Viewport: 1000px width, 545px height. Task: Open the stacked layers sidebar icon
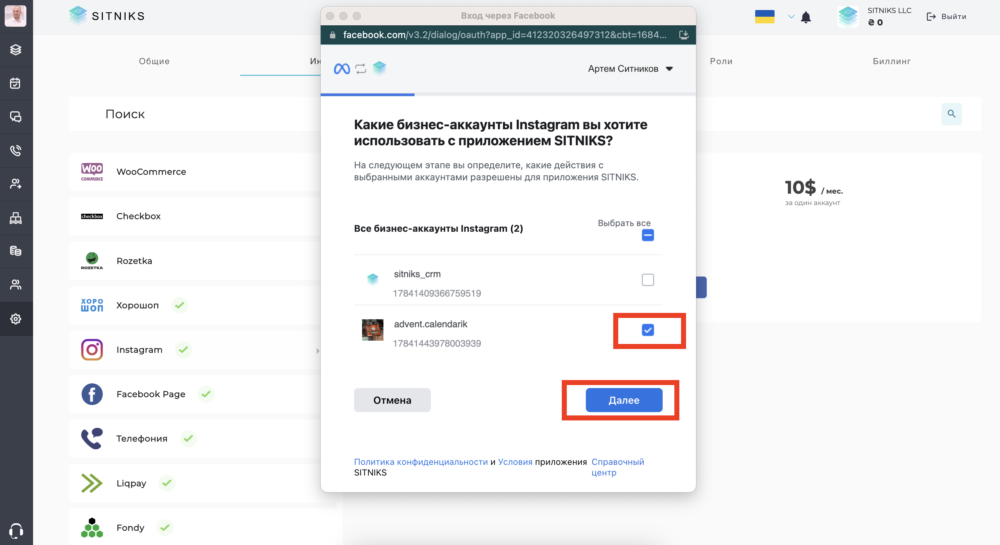coord(15,50)
